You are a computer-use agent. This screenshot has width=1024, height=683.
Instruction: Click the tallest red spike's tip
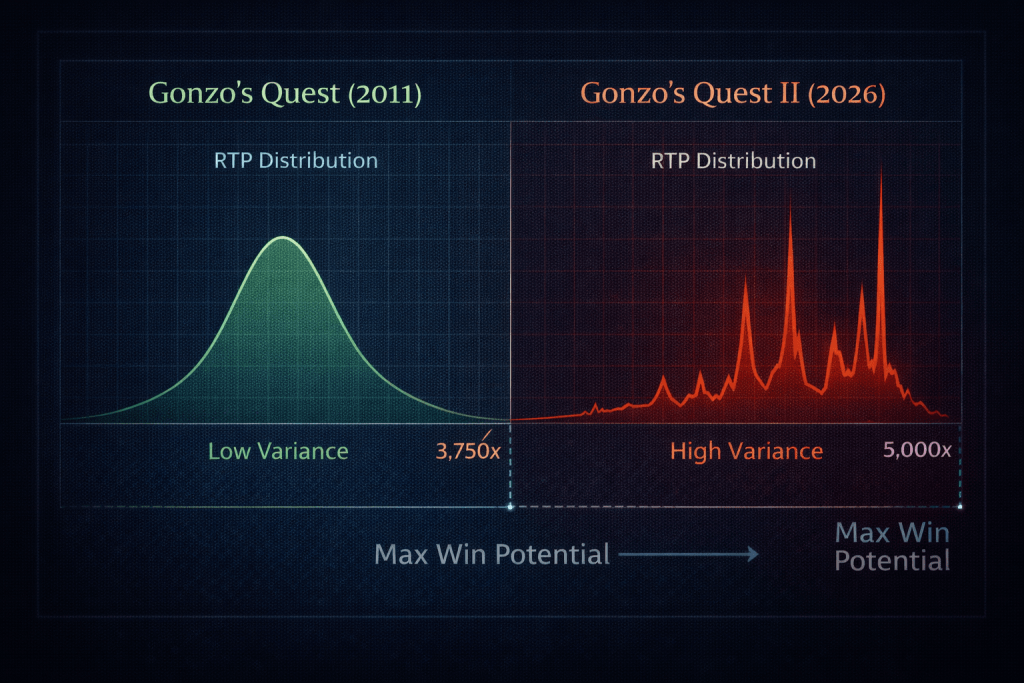pos(880,170)
